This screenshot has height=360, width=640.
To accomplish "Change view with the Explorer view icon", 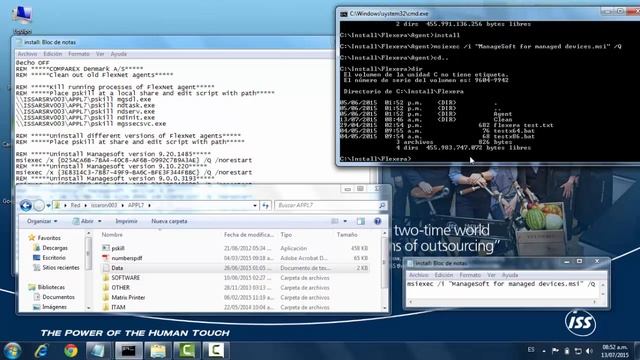I will (335, 221).
